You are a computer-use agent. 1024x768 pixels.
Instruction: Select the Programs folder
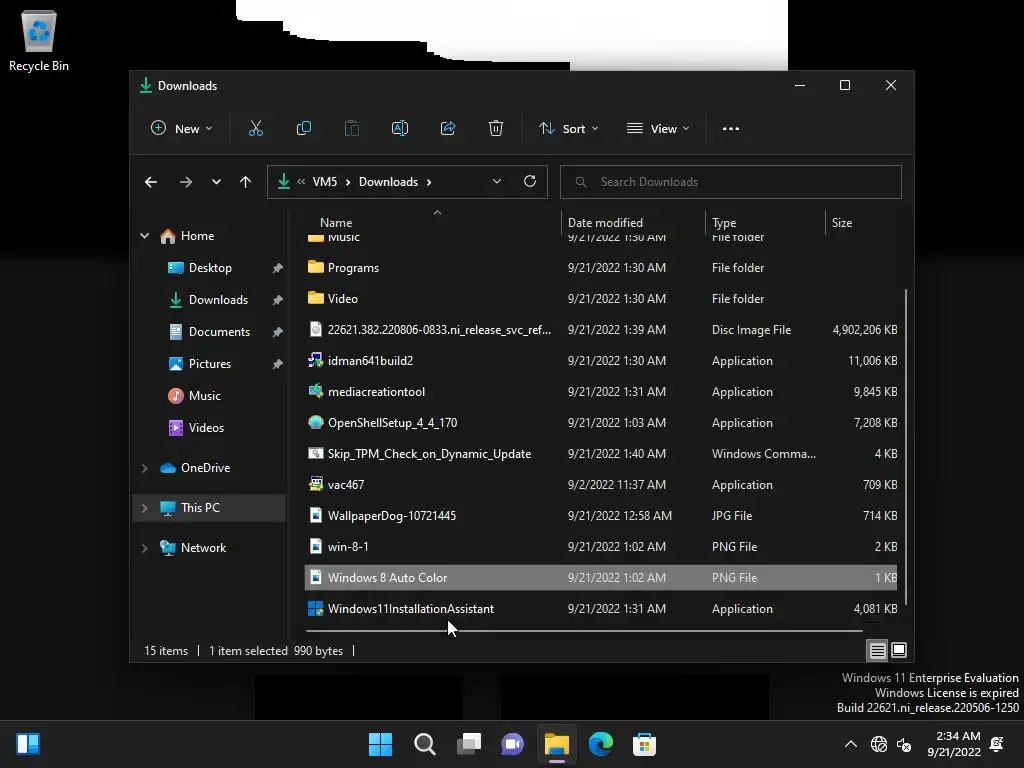click(601, 268)
